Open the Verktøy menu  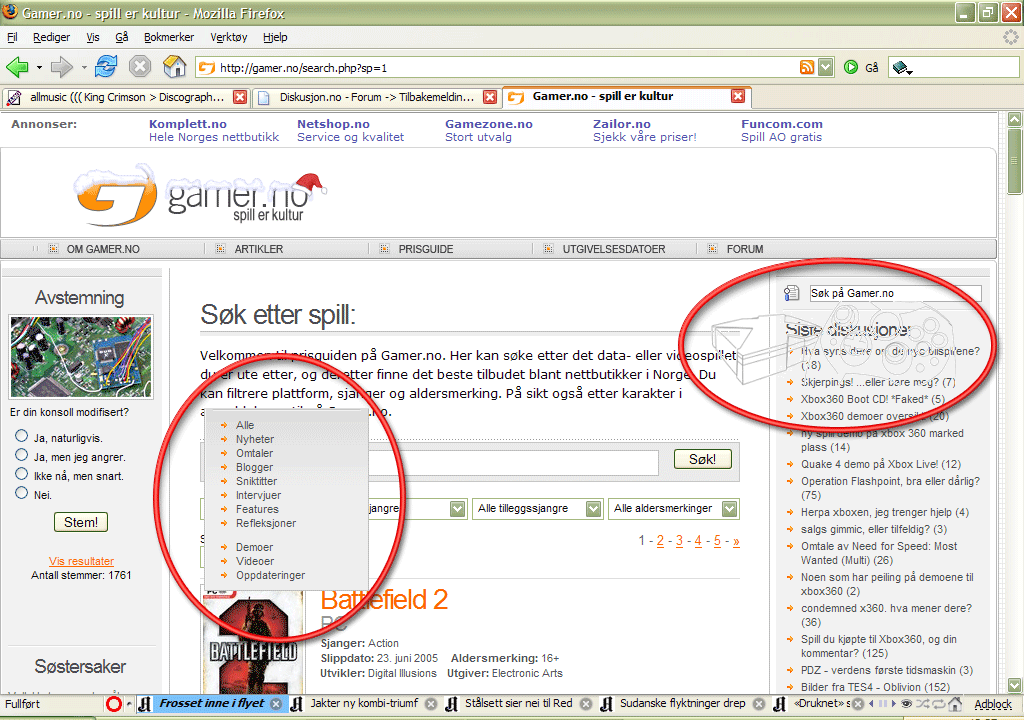pyautogui.click(x=229, y=37)
